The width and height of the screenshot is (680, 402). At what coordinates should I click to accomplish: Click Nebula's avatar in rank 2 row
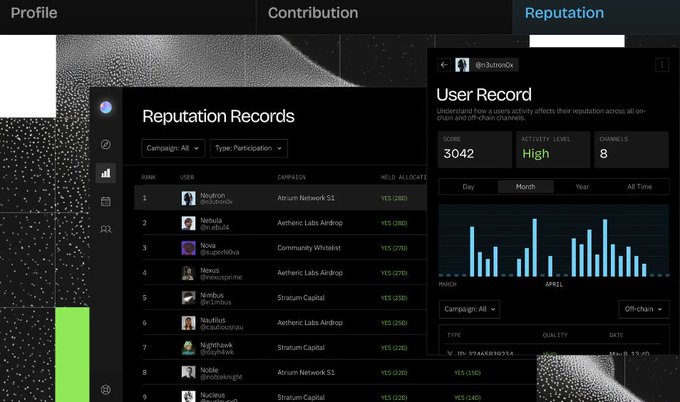pyautogui.click(x=188, y=223)
